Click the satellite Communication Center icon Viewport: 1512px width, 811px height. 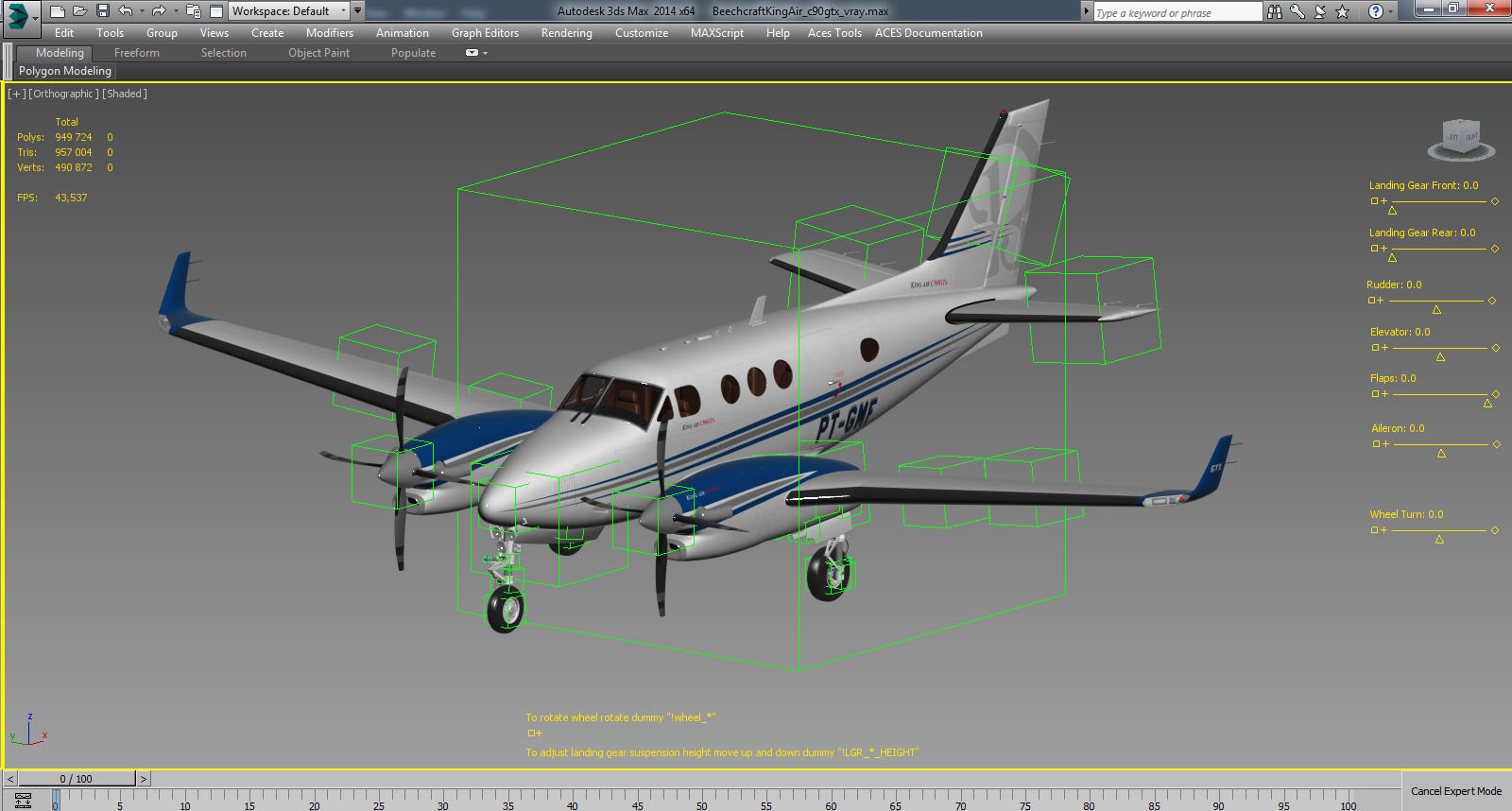pos(1320,11)
